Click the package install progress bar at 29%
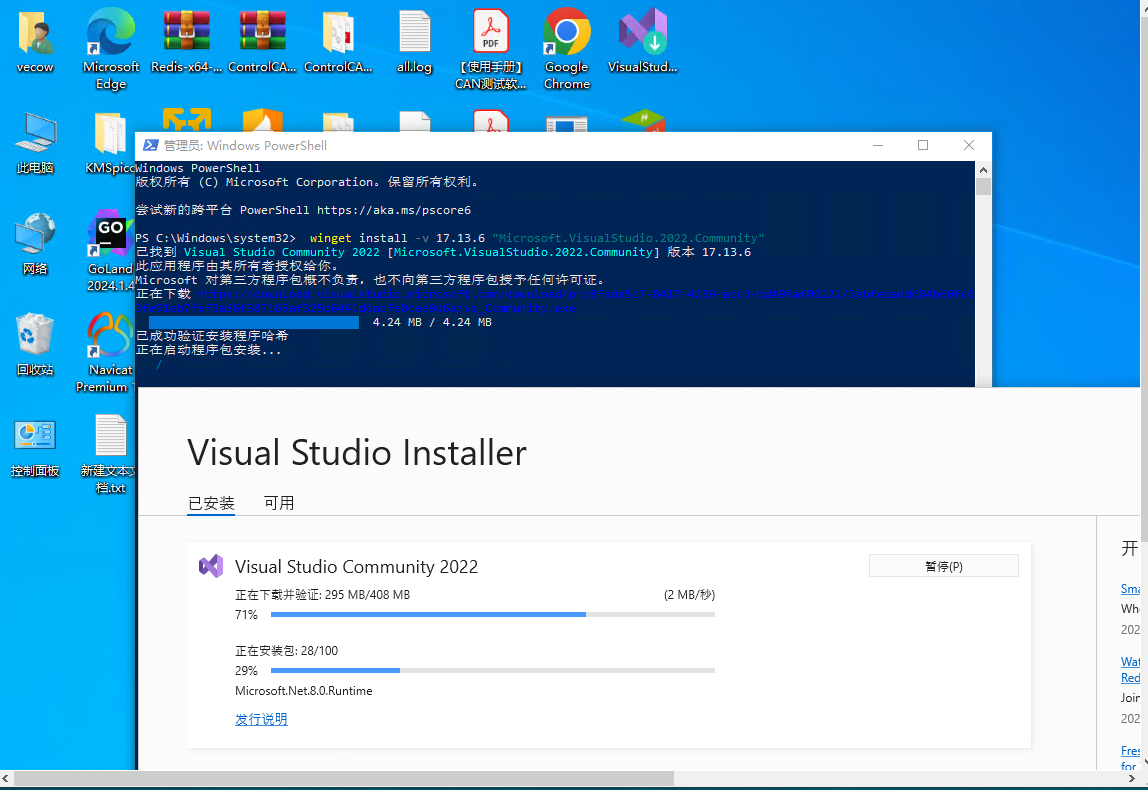 pyautogui.click(x=493, y=670)
